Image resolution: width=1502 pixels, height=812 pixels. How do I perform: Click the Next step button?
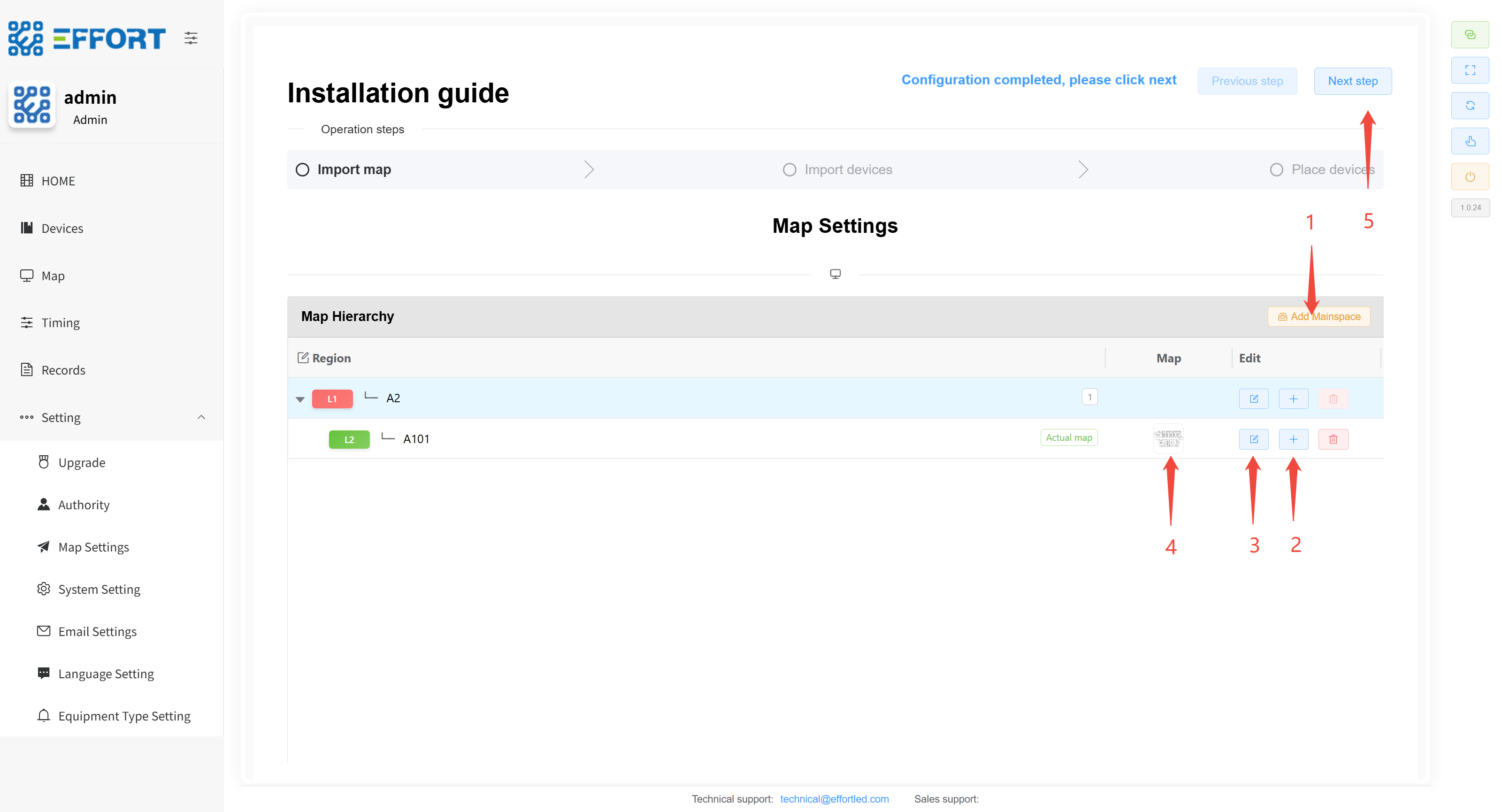(1352, 81)
